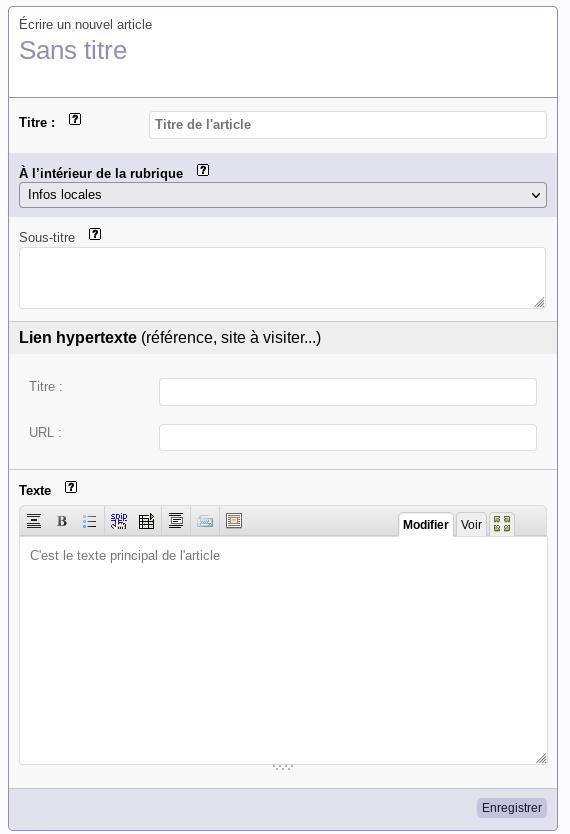Screen dimensions: 570x834
Task: Open help for À l'intérieur de la rubrique
Action: click(203, 170)
